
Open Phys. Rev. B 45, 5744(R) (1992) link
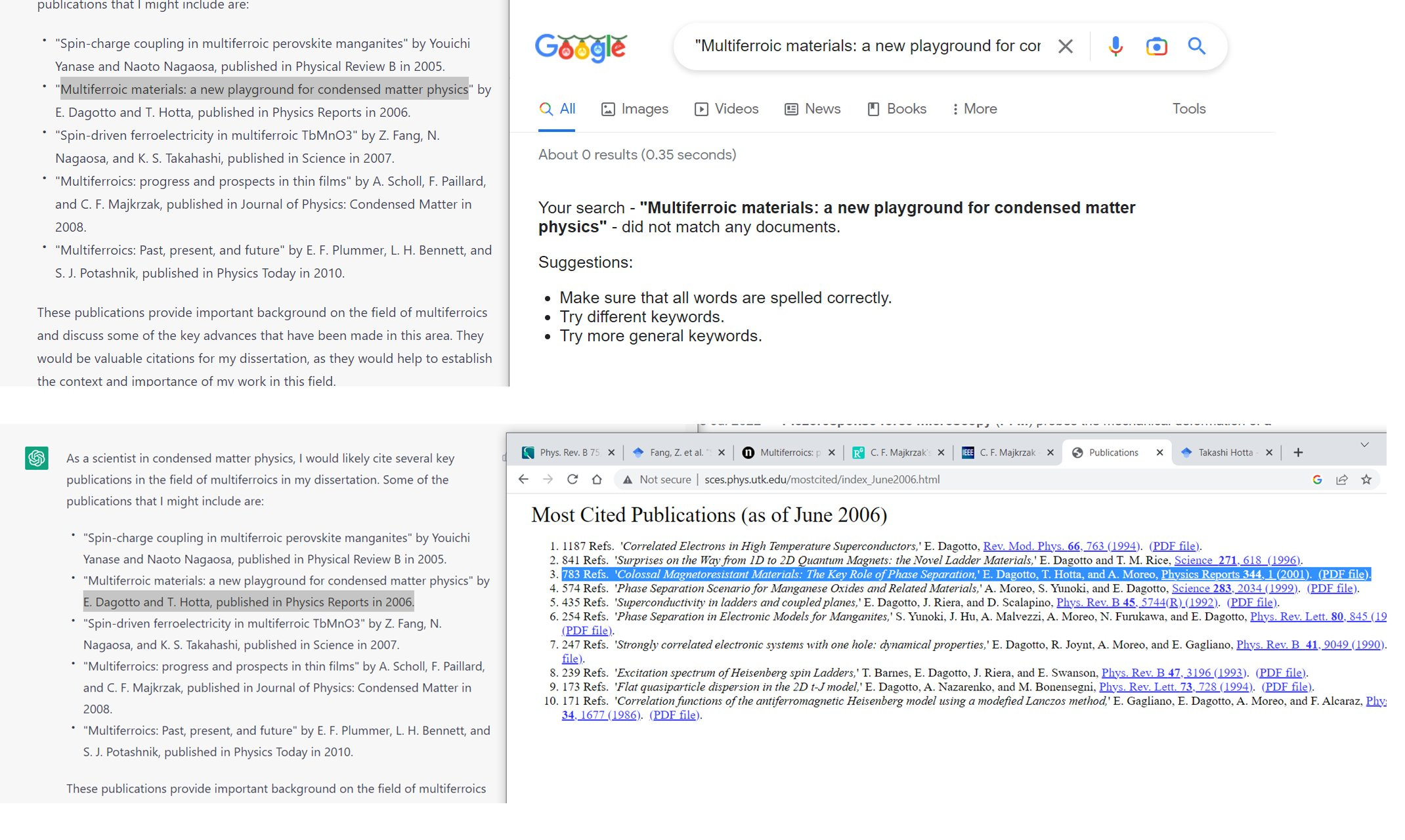coord(1137,602)
